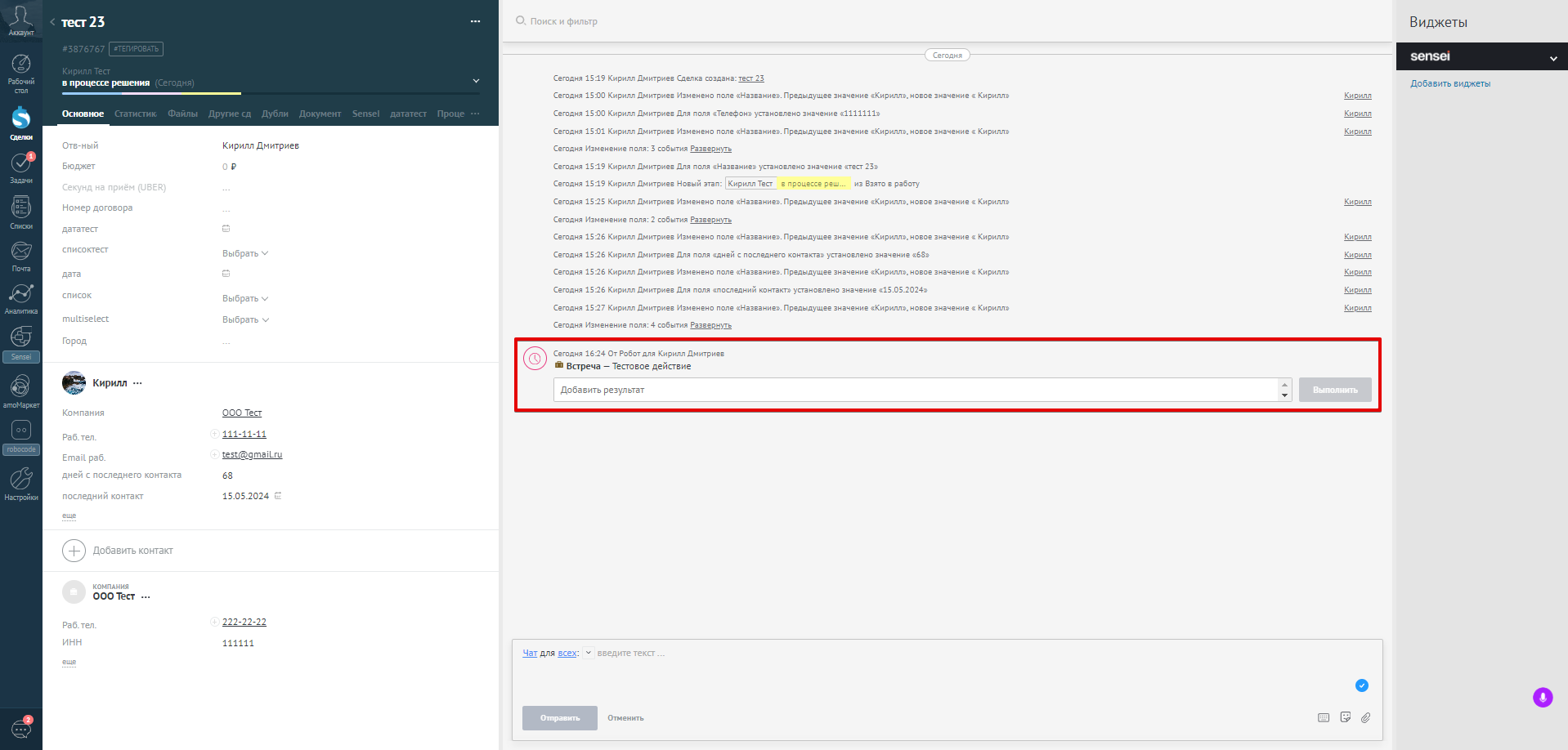Open the multiselect Выбрать dropdown
The width and height of the screenshot is (1568, 750).
click(x=245, y=319)
